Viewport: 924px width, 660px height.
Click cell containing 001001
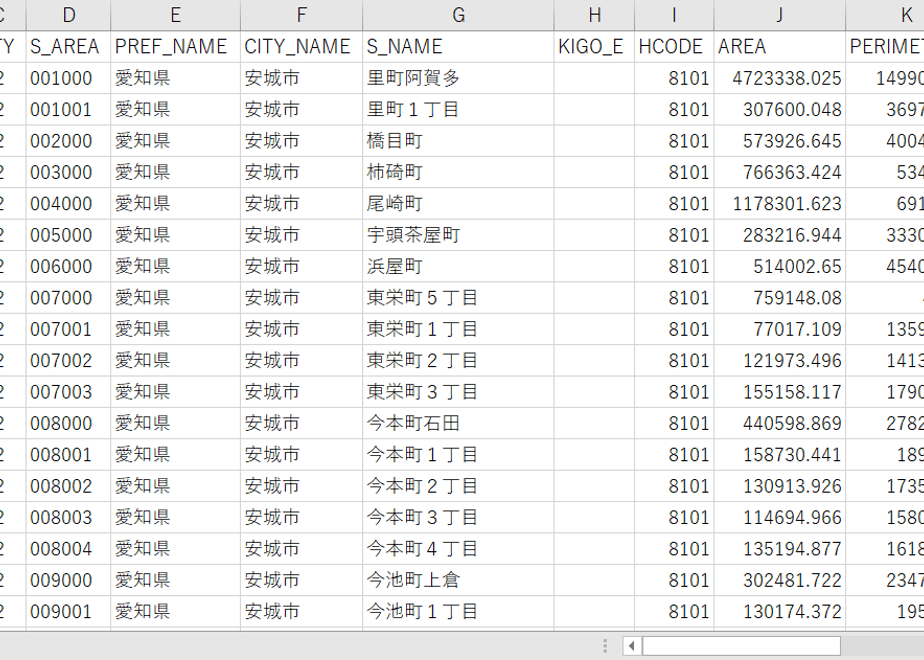[68, 109]
